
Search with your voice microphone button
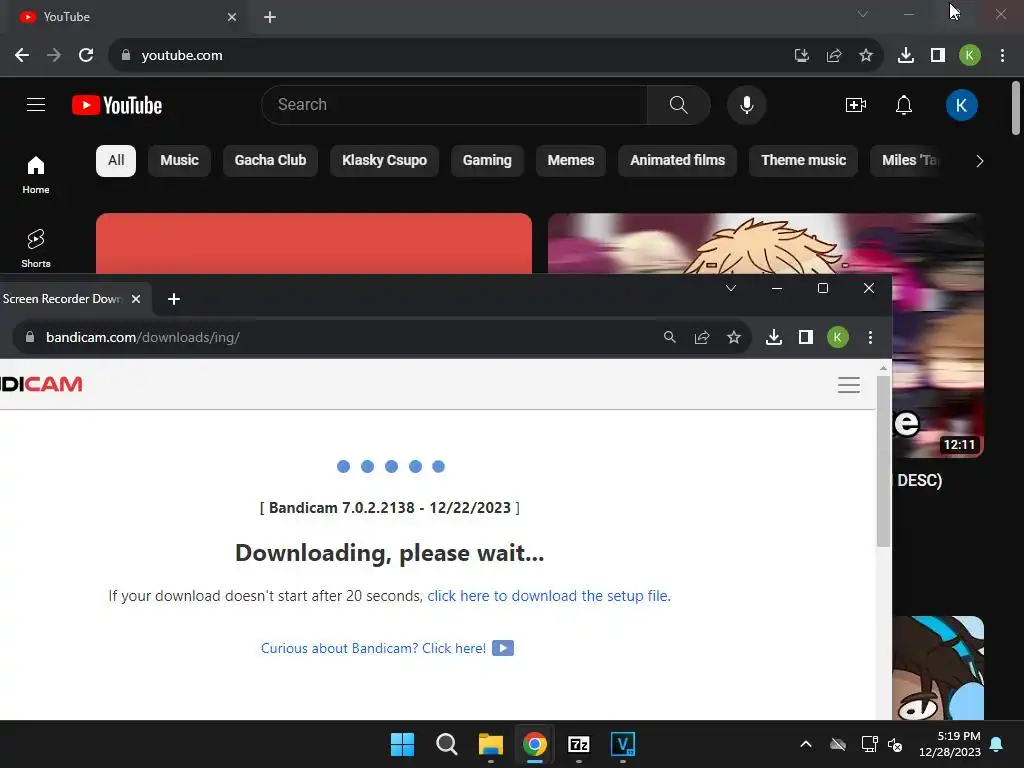746,104
